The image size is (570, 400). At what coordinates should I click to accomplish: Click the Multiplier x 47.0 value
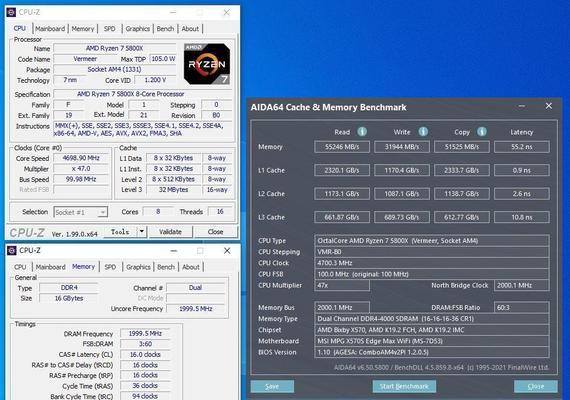pyautogui.click(x=81, y=169)
